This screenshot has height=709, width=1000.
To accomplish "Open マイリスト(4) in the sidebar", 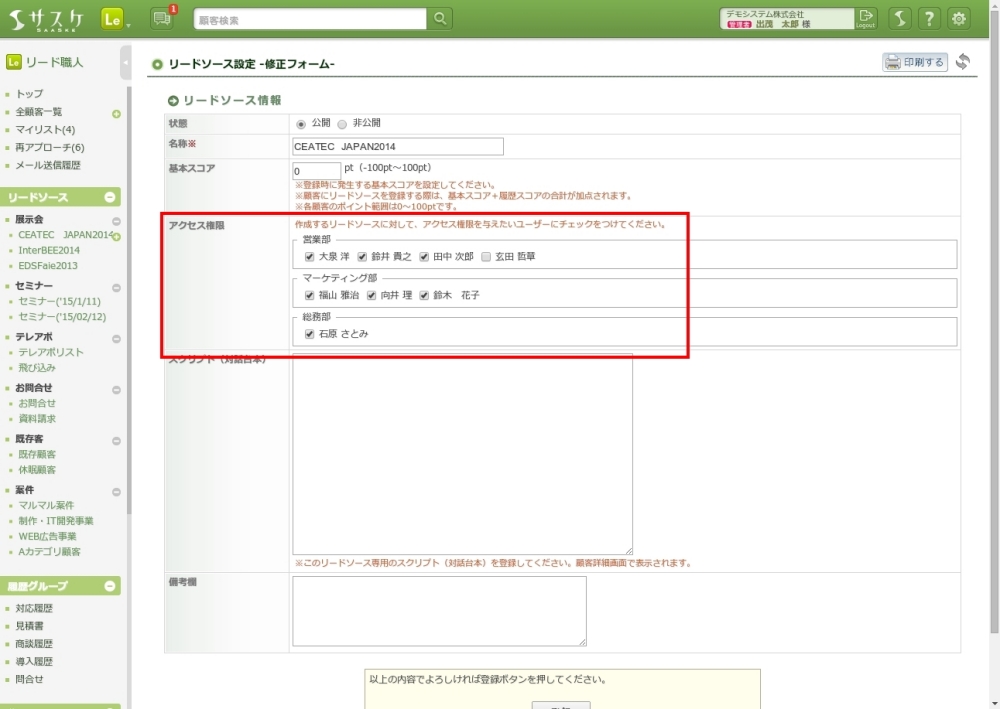I will tap(45, 130).
